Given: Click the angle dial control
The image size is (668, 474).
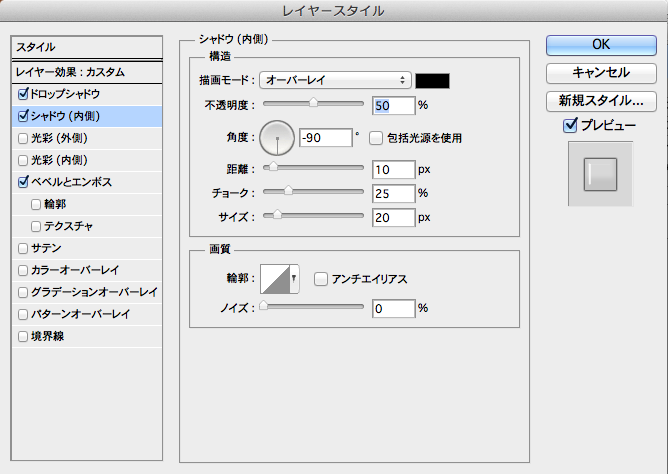Looking at the screenshot, I should tap(277, 138).
